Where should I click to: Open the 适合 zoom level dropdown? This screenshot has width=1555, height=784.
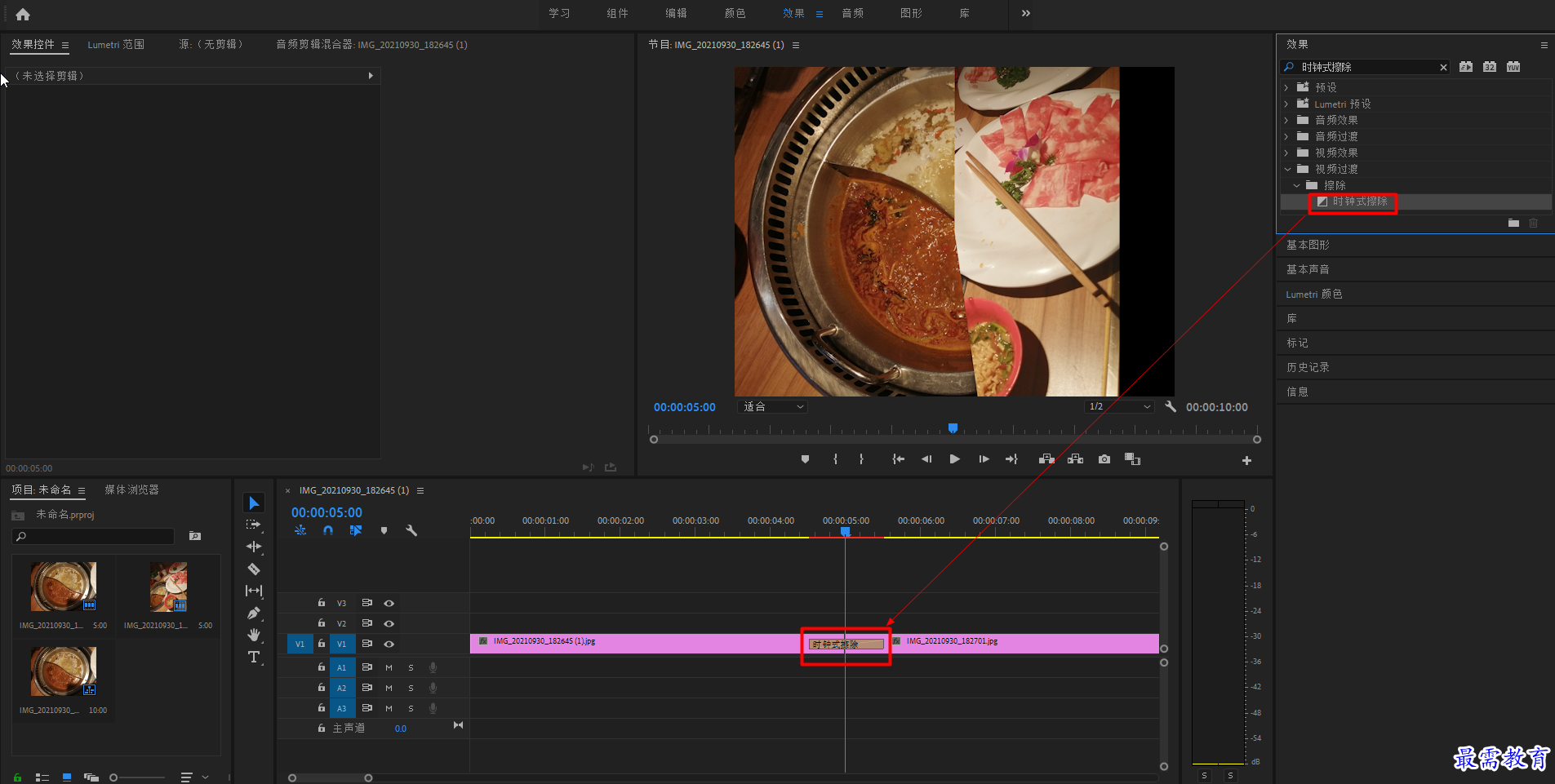click(772, 406)
